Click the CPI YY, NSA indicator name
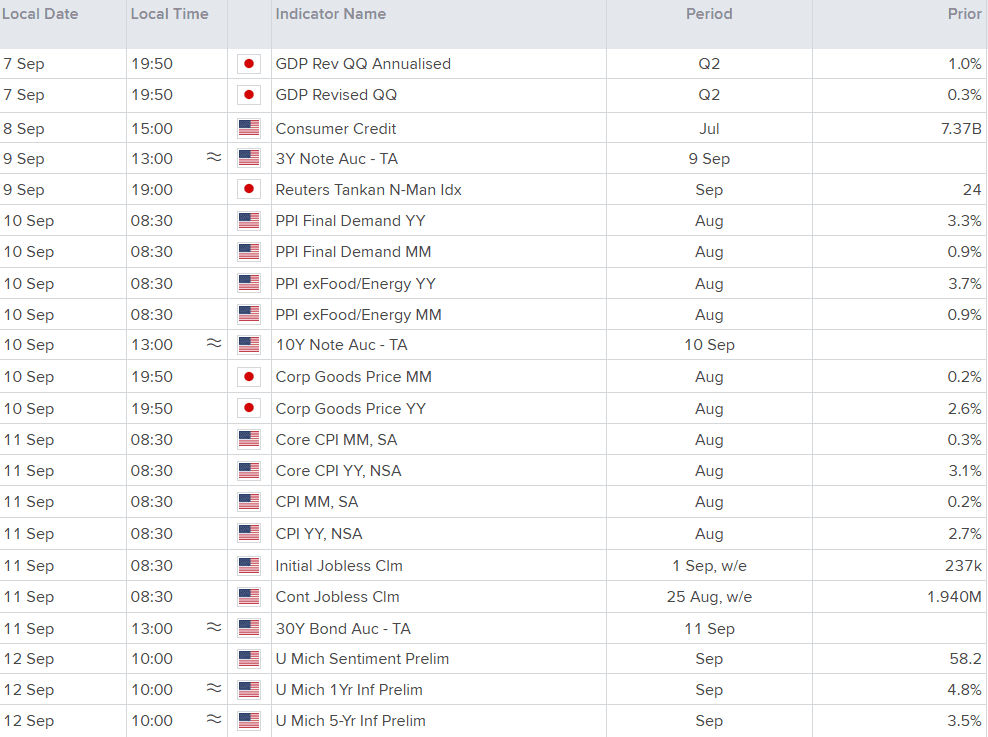Viewport: 988px width, 737px height. (x=319, y=534)
